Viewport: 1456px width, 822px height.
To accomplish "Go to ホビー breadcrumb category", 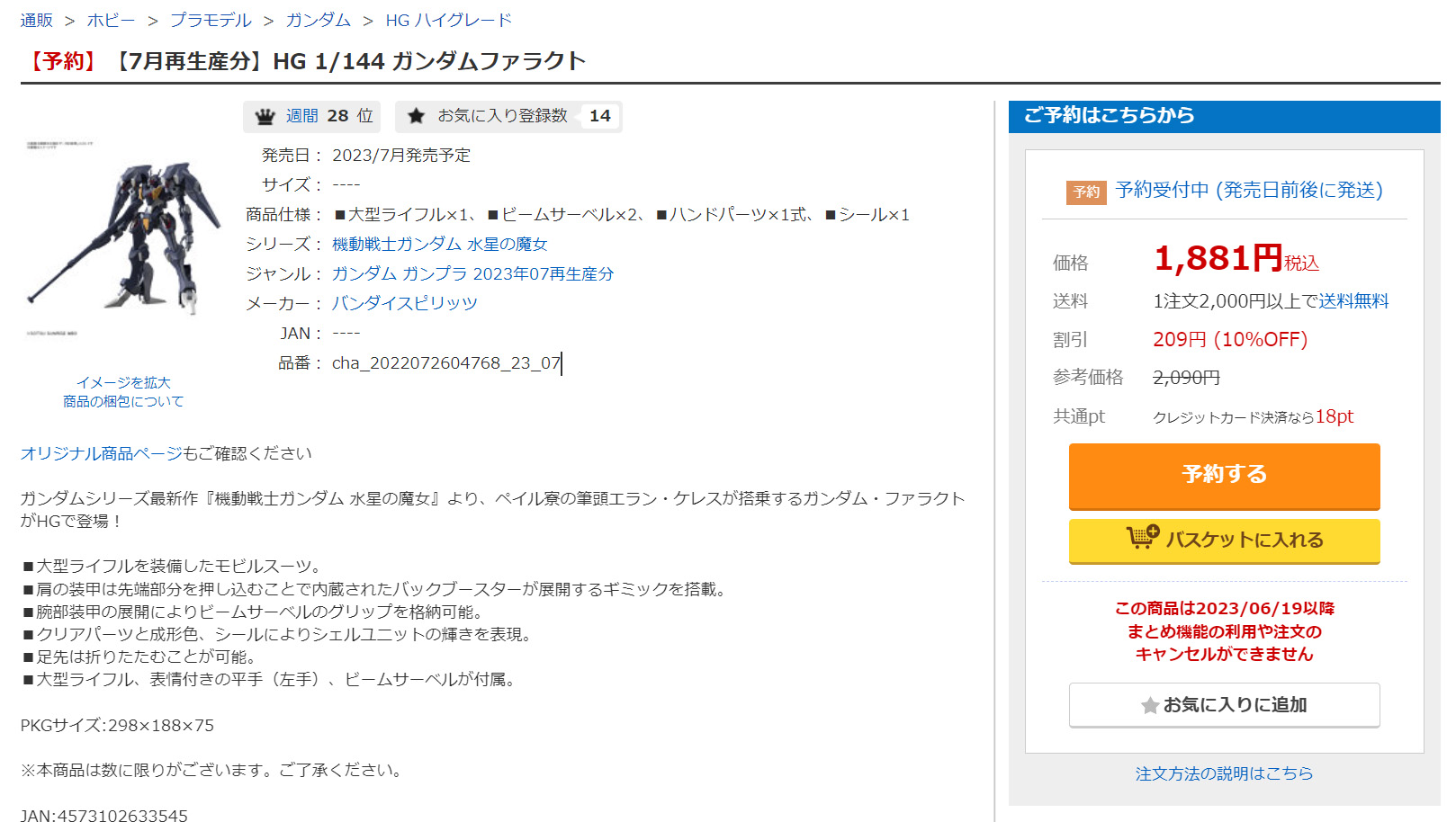I will (112, 20).
